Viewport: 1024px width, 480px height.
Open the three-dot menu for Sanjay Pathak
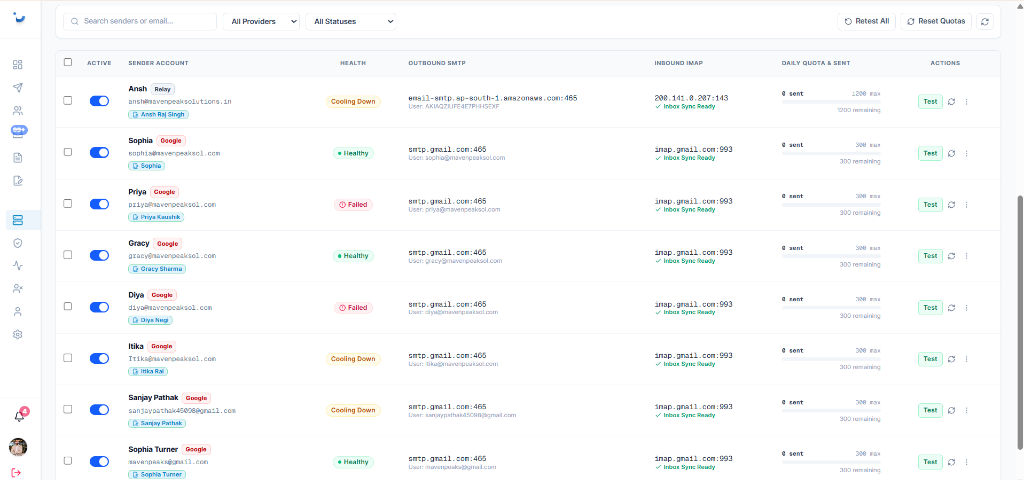967,410
